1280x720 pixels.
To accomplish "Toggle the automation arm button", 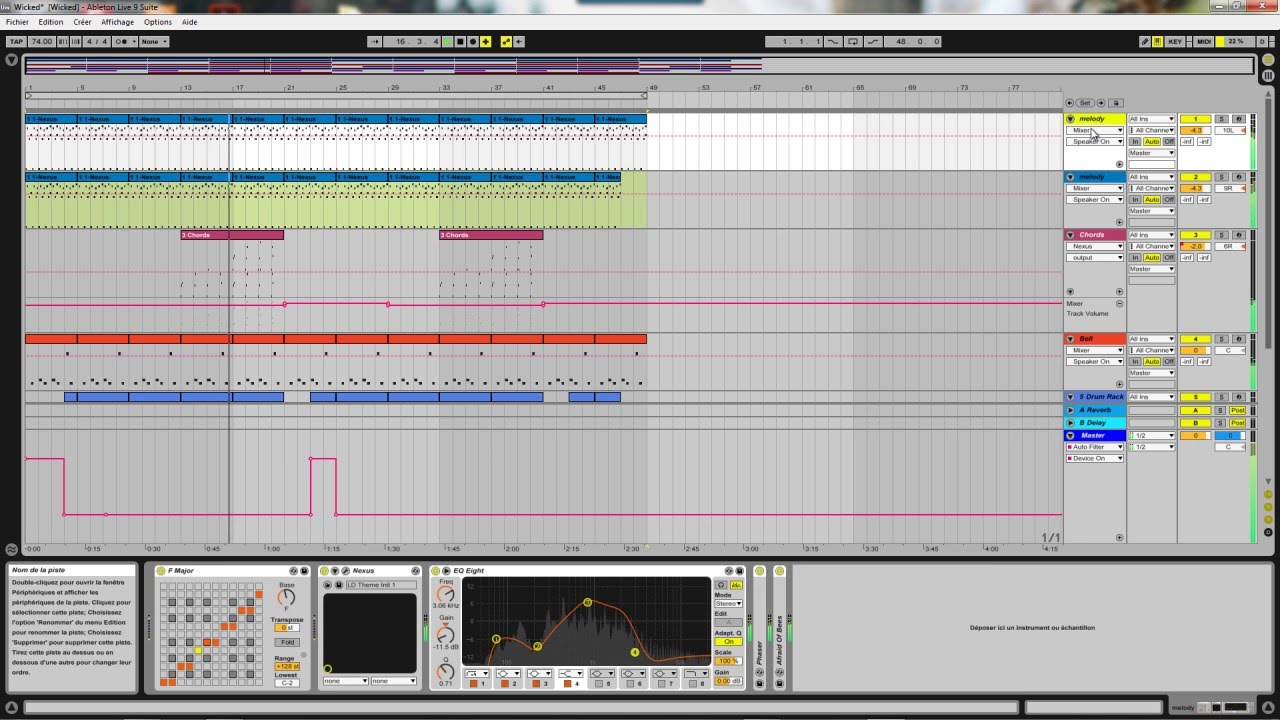I will pos(506,42).
